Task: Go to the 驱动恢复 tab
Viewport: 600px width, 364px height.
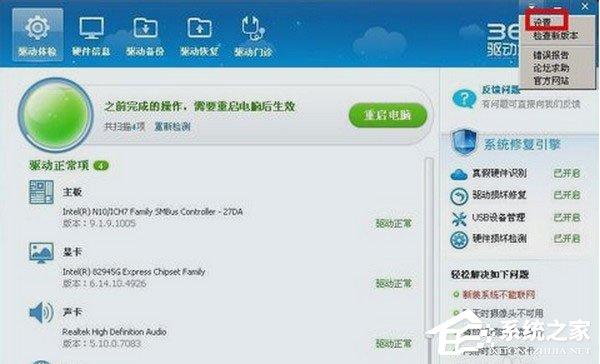Action: (x=199, y=36)
